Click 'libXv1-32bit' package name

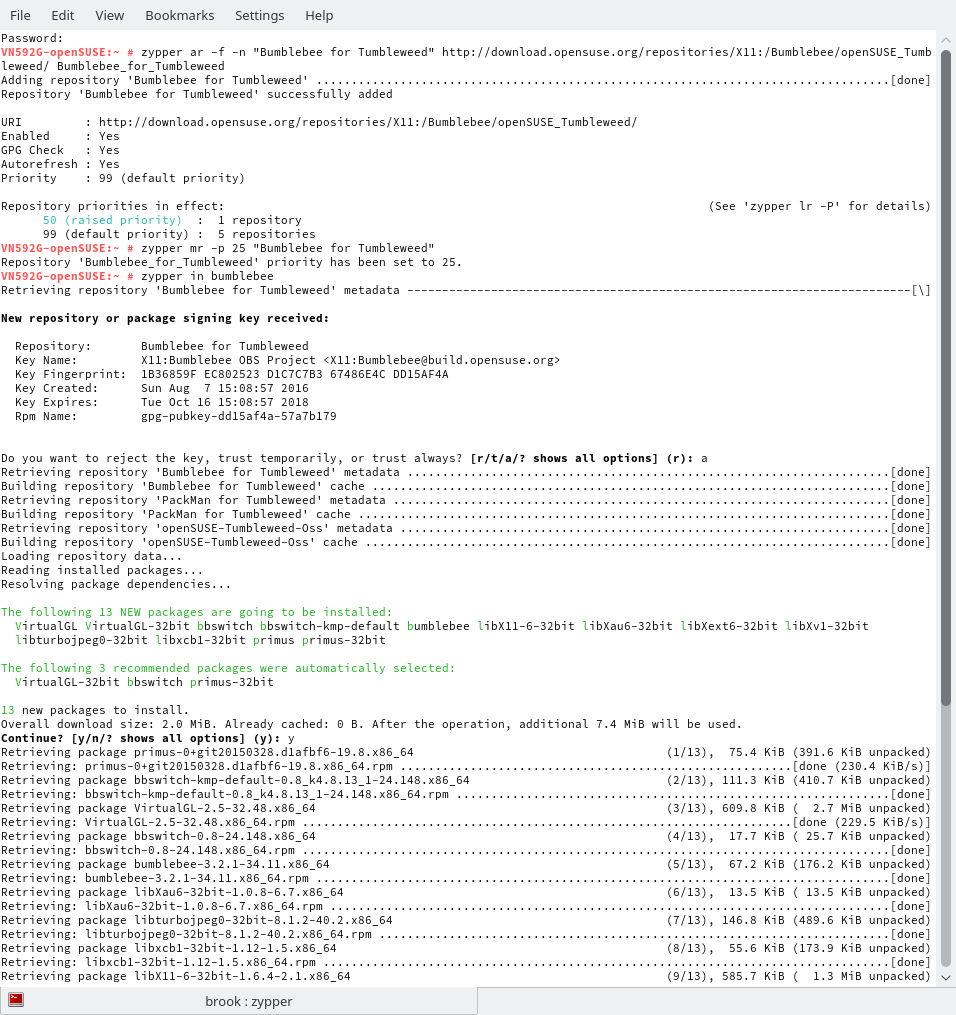coord(827,626)
